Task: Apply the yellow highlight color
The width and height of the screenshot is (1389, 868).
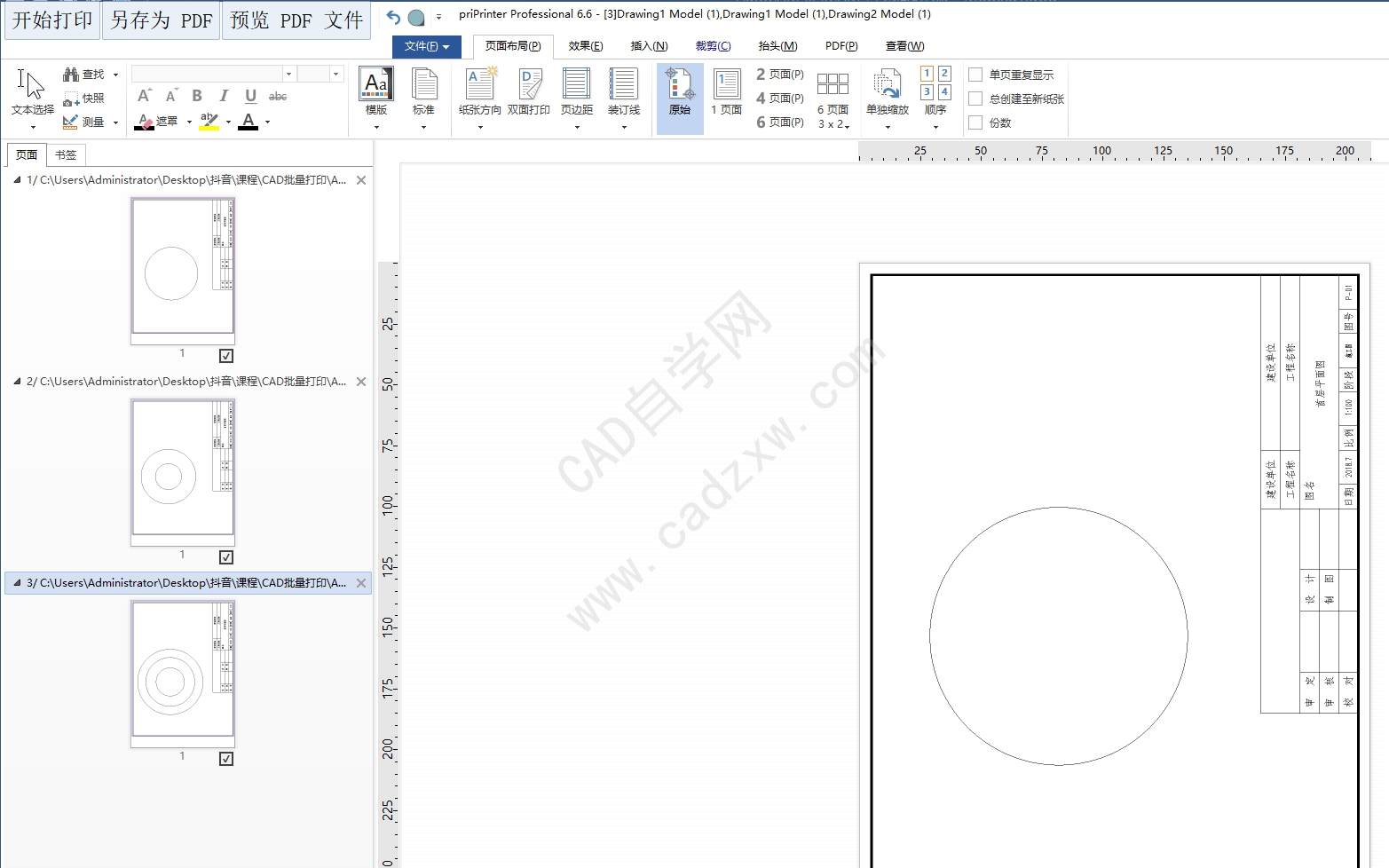Action: (209, 122)
